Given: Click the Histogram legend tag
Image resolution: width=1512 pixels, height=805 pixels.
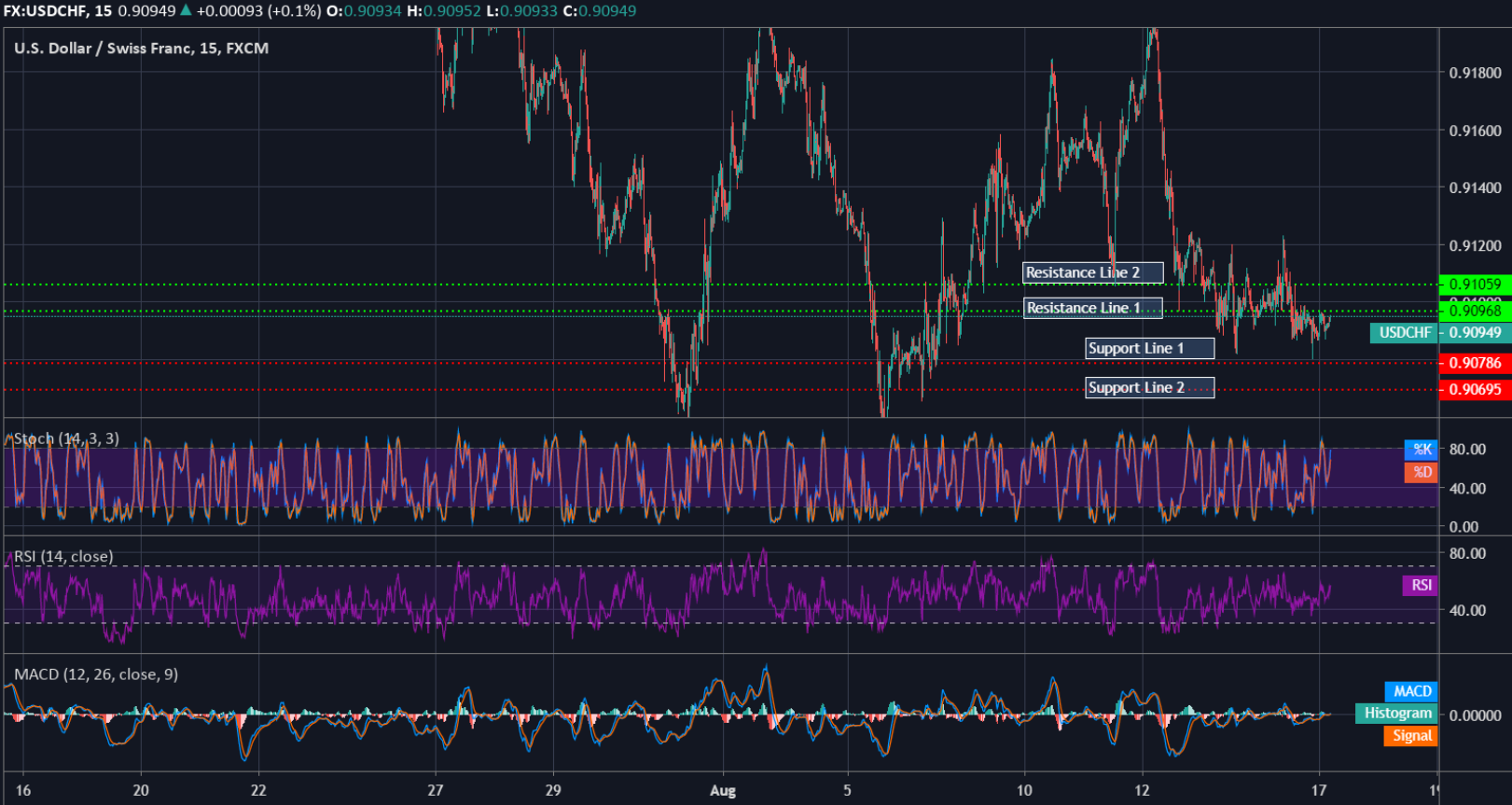Looking at the screenshot, I should [x=1397, y=714].
